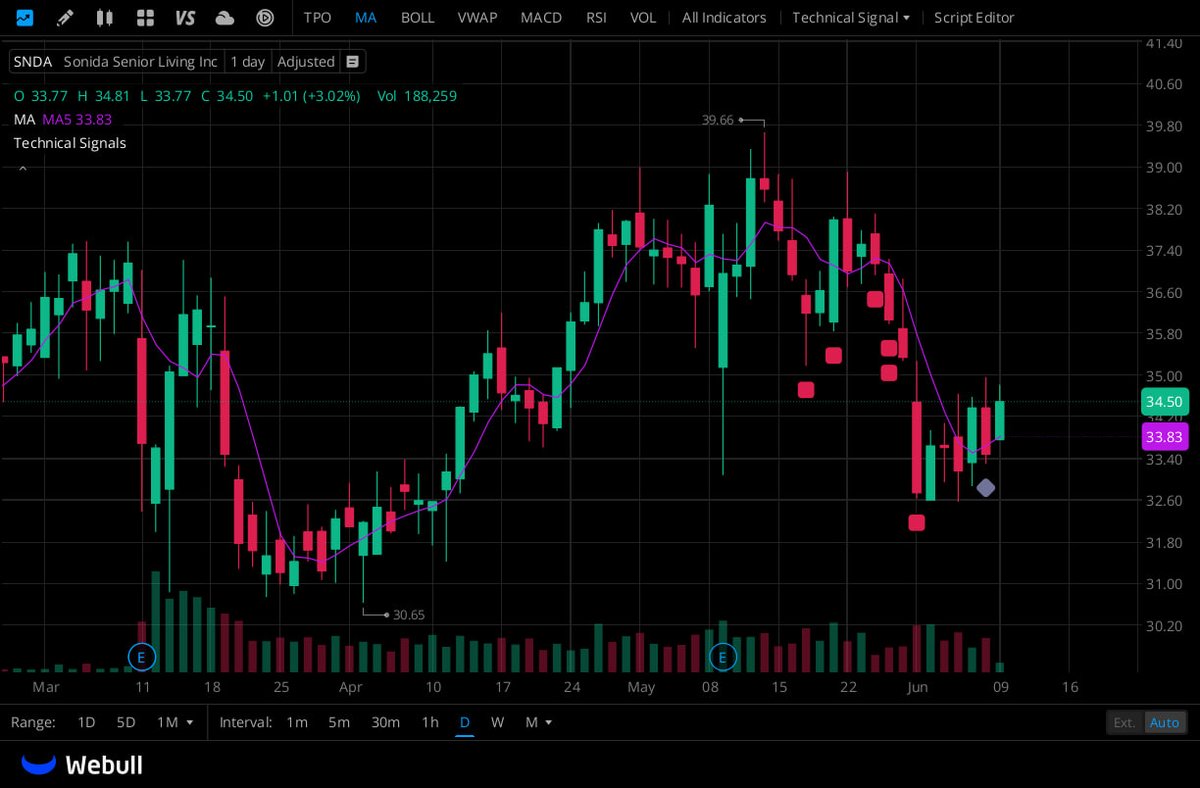Click the 30.65 low price label

point(409,615)
